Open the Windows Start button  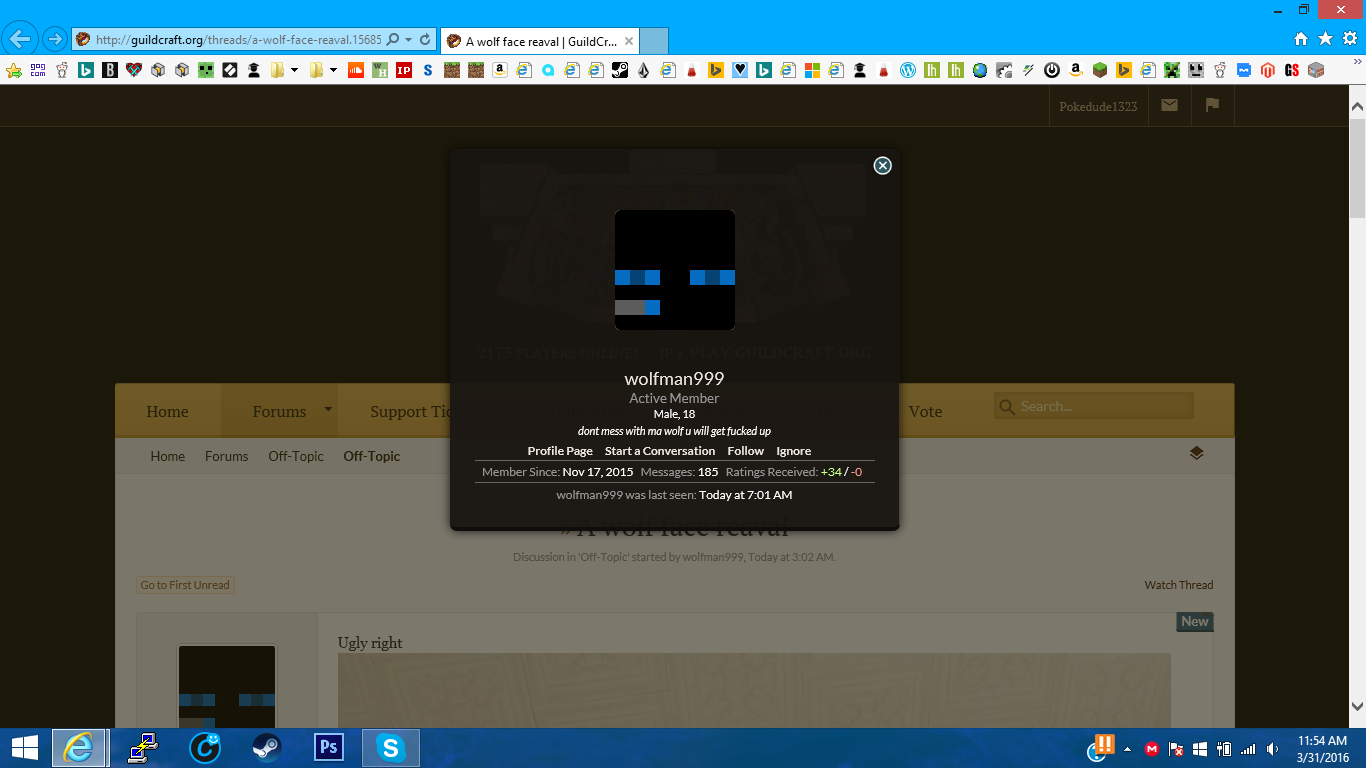click(24, 748)
